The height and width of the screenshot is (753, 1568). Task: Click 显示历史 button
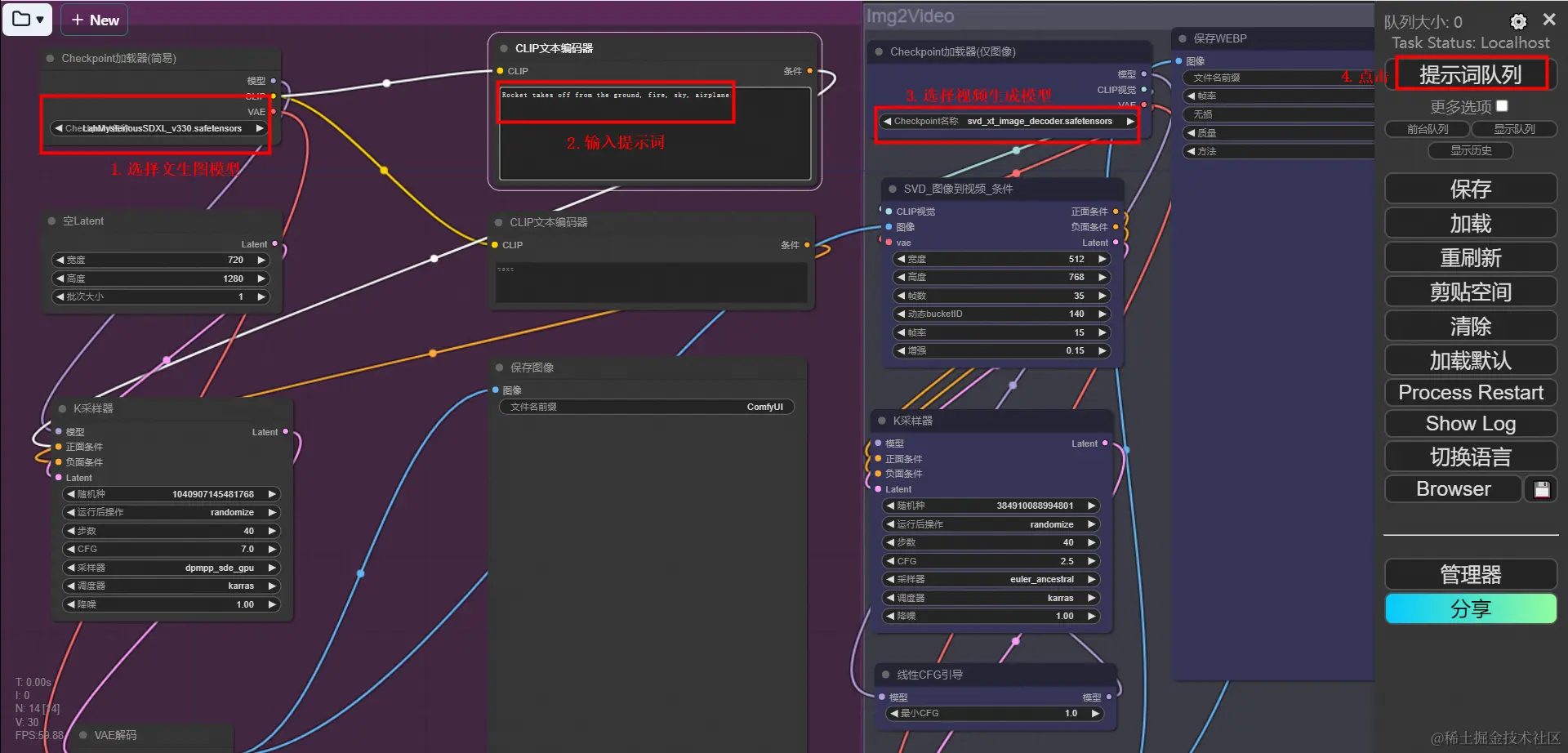(x=1471, y=150)
